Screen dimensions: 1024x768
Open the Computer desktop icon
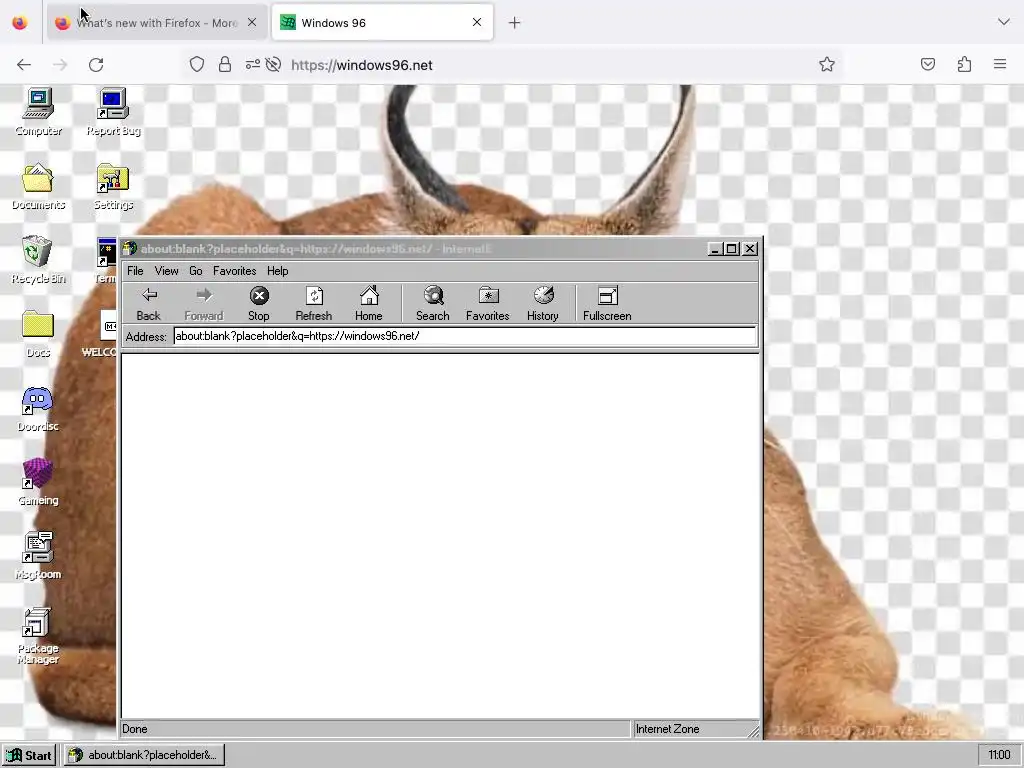click(x=39, y=112)
